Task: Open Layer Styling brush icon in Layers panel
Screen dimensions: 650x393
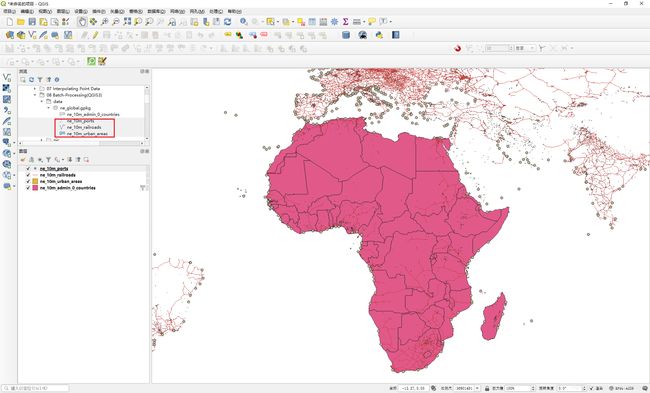Action: click(x=23, y=160)
